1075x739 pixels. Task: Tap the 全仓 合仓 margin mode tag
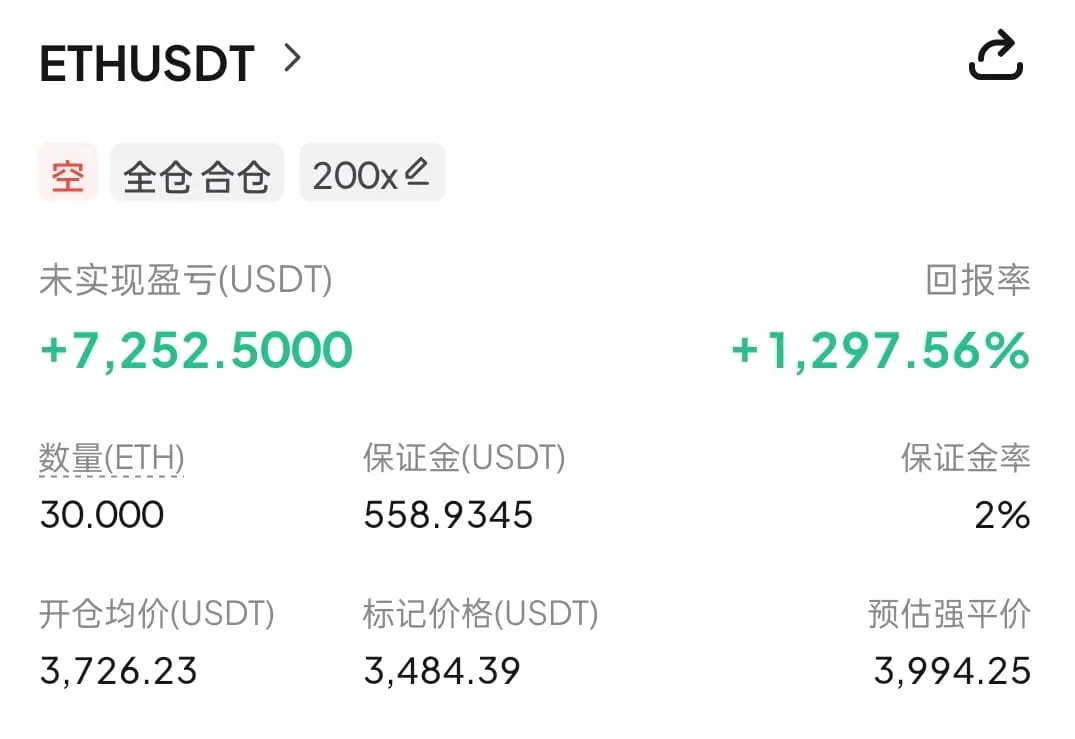pyautogui.click(x=197, y=173)
